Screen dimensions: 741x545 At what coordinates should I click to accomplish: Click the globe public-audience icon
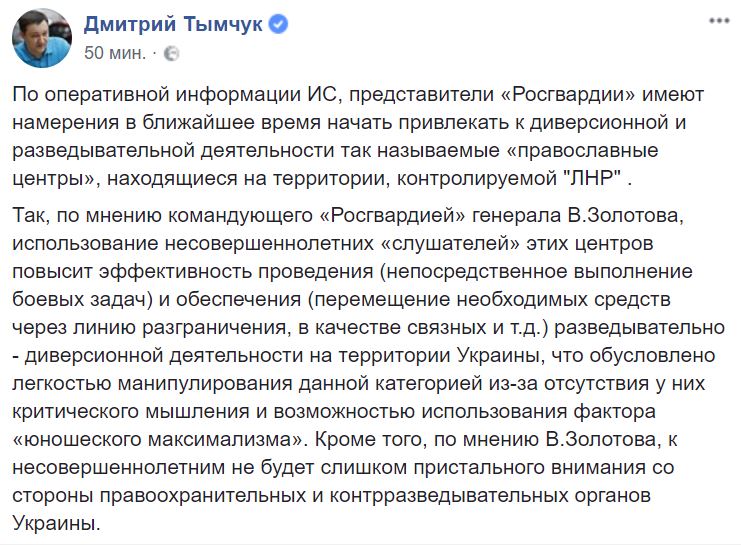coord(171,53)
